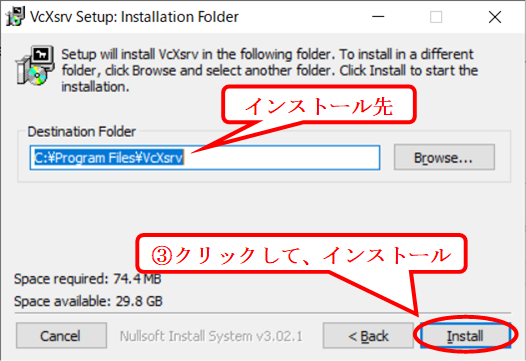Open the Browse... folder chooser
The height and width of the screenshot is (361, 526).
(444, 157)
